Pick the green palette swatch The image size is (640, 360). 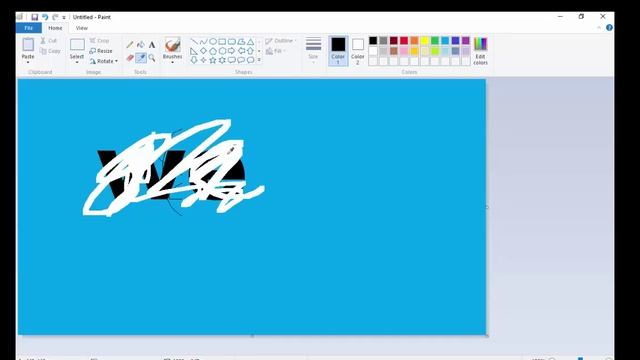[435, 40]
